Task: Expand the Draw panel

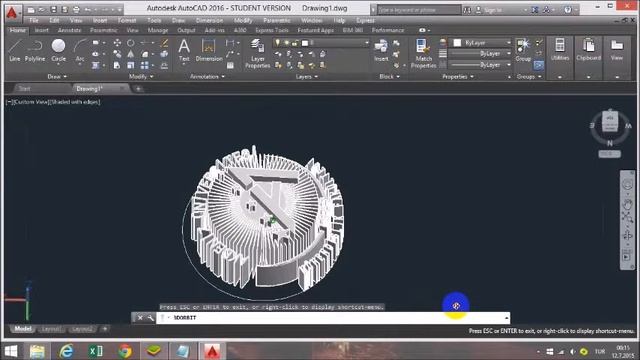Action: click(57, 76)
